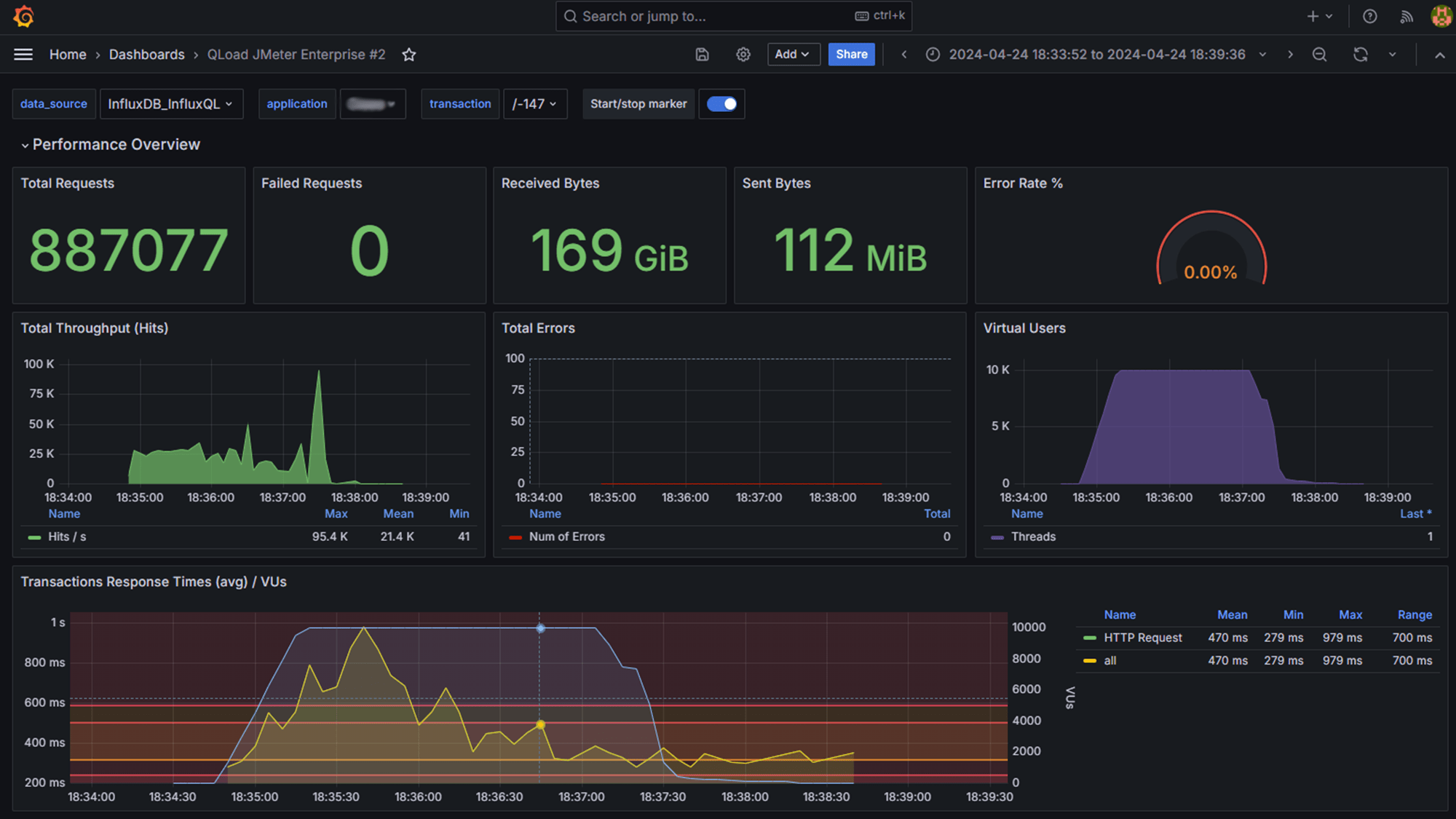Open the main navigation hamburger menu
Image resolution: width=1456 pixels, height=819 pixels.
point(23,54)
